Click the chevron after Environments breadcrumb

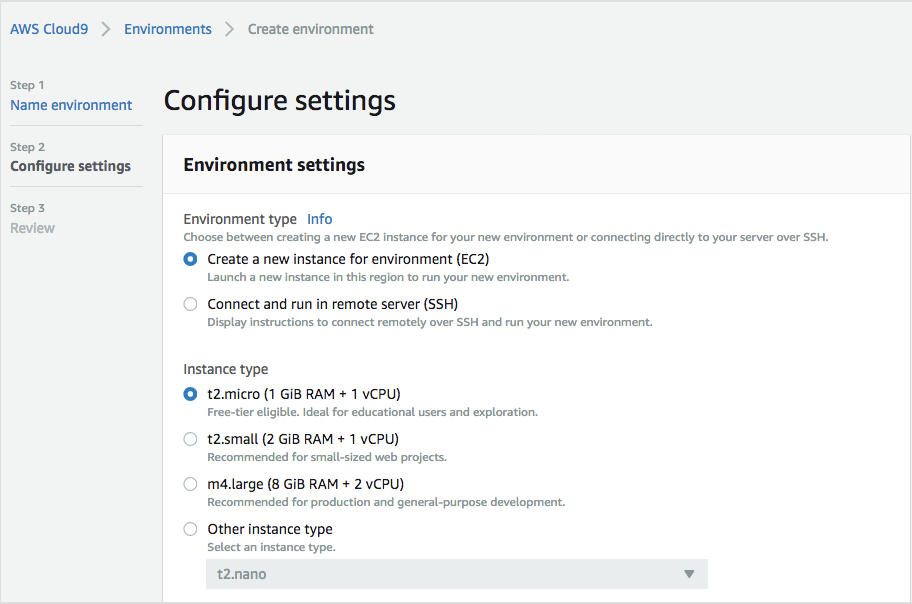[x=229, y=29]
